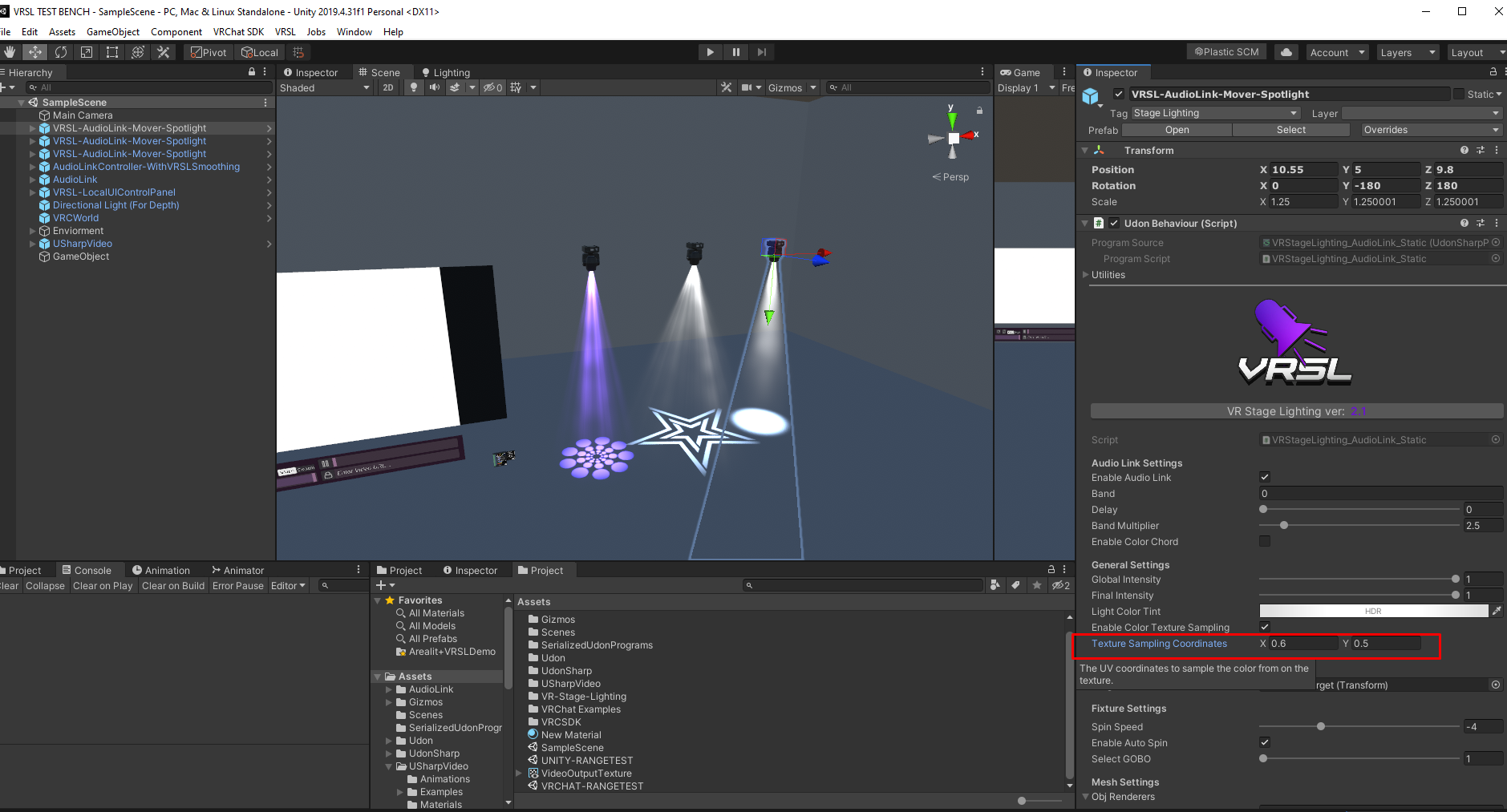
Task: Toggle the Static checkbox
Action: pos(1459,94)
